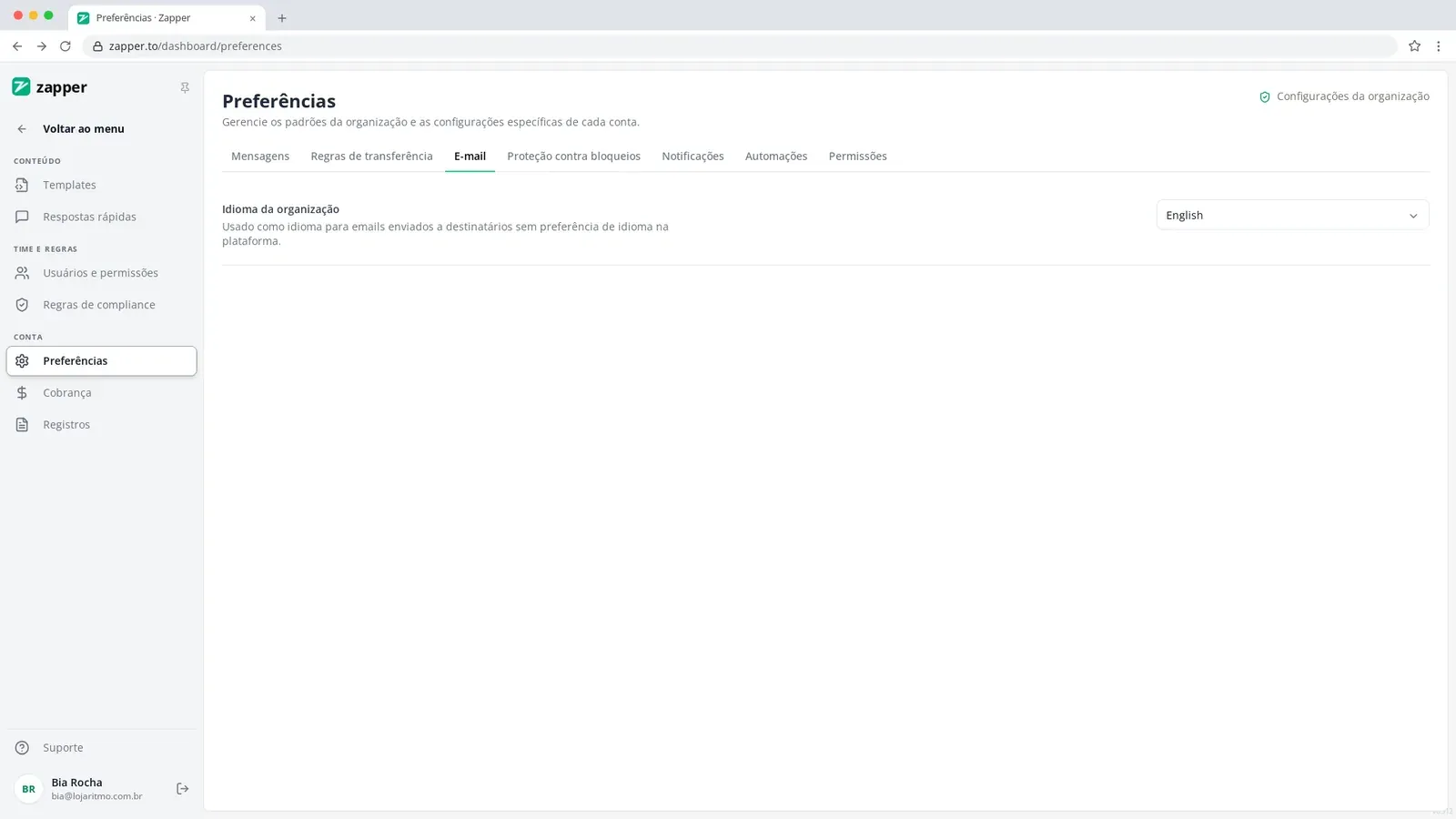Bookmark this page with the star icon

click(1414, 46)
